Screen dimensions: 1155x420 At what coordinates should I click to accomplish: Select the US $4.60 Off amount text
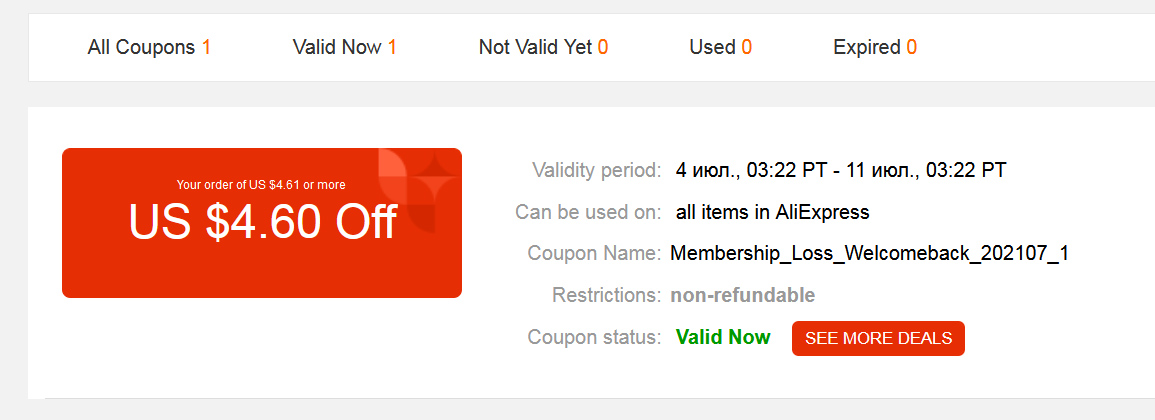click(263, 221)
